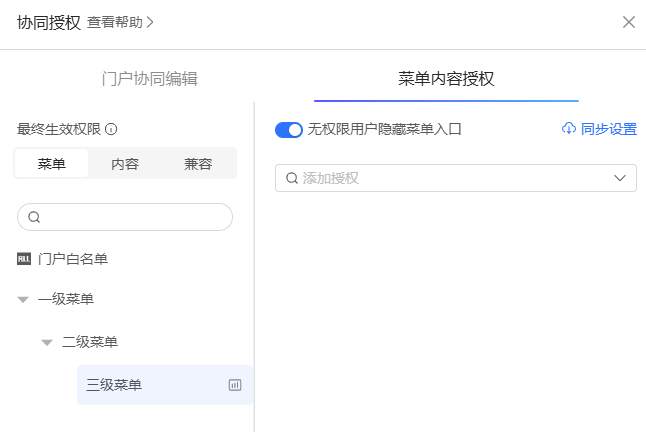Focus the left menu search field
This screenshot has height=432, width=646.
(x=135, y=217)
